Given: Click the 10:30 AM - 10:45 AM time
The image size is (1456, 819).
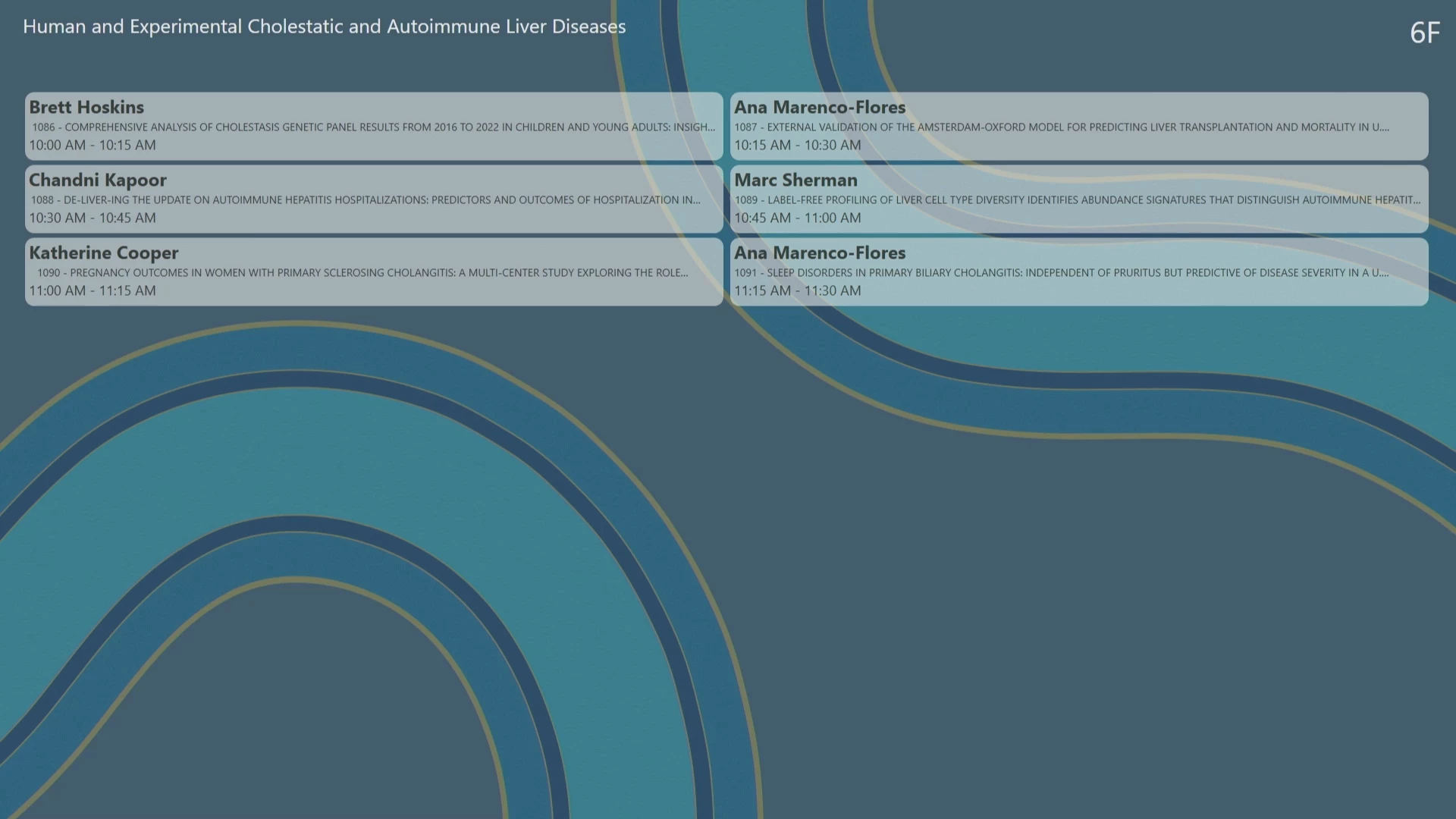Looking at the screenshot, I should point(93,218).
